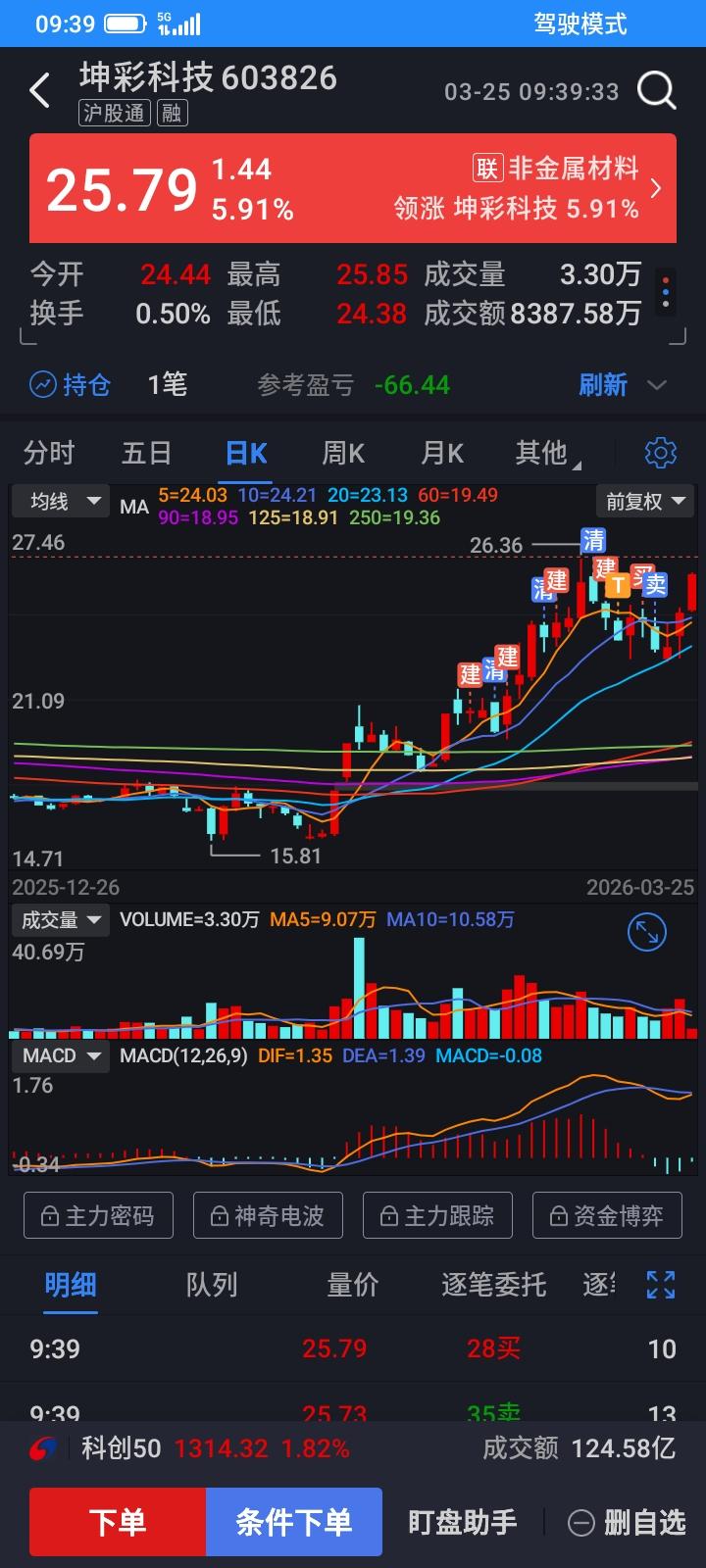Open the locked 主力密码 indicator
Viewport: 706px width, 1568px height.
coord(98,1216)
